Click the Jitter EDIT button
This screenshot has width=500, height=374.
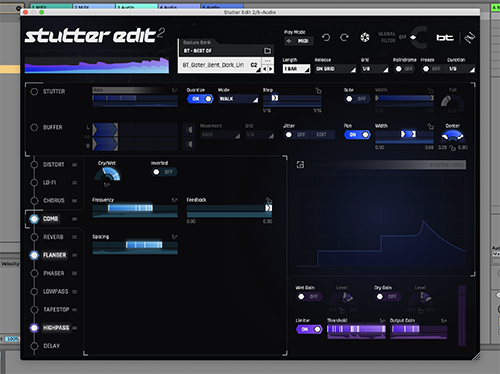pyautogui.click(x=321, y=135)
